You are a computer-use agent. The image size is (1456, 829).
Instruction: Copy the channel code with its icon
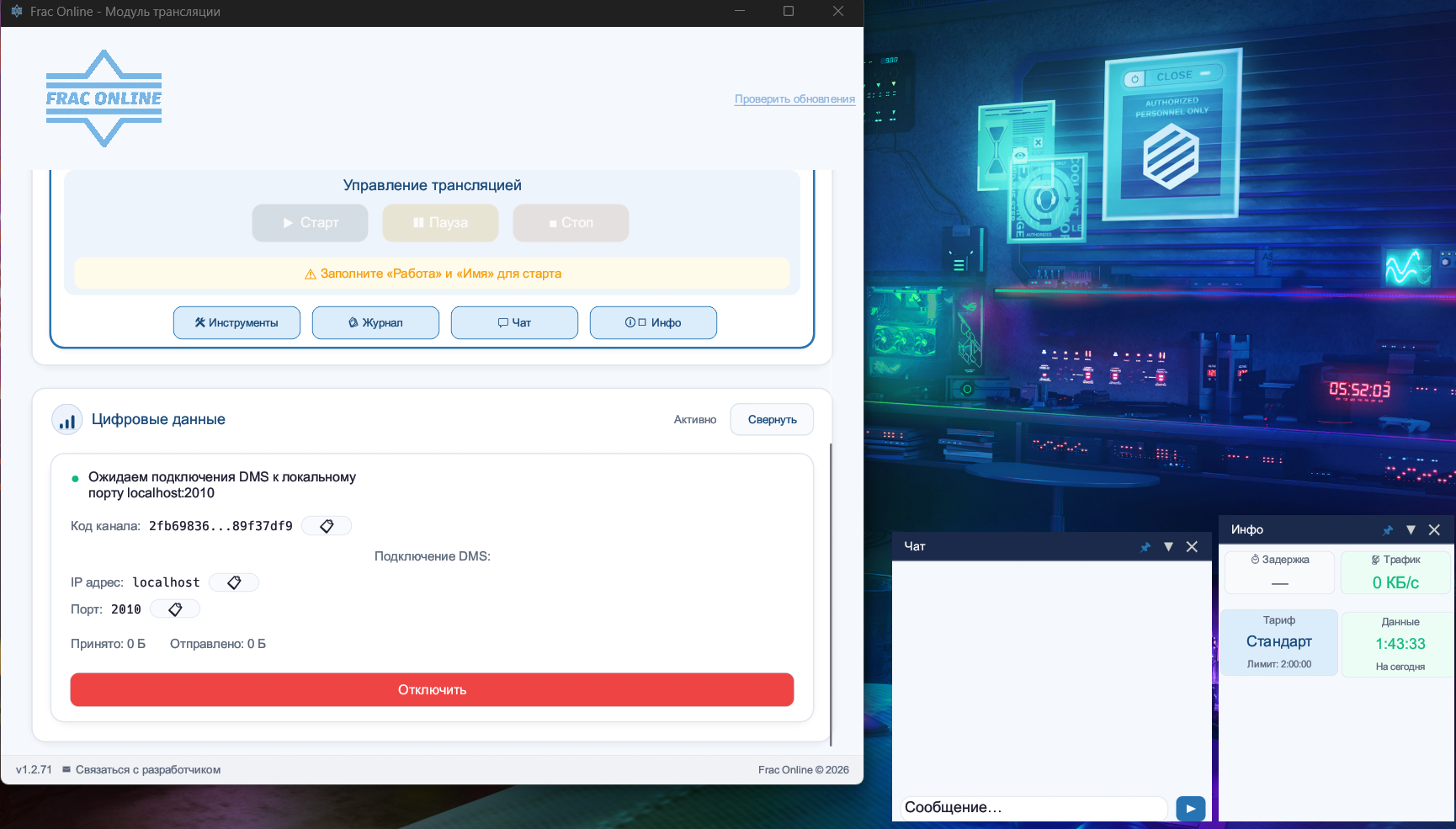pyautogui.click(x=327, y=526)
